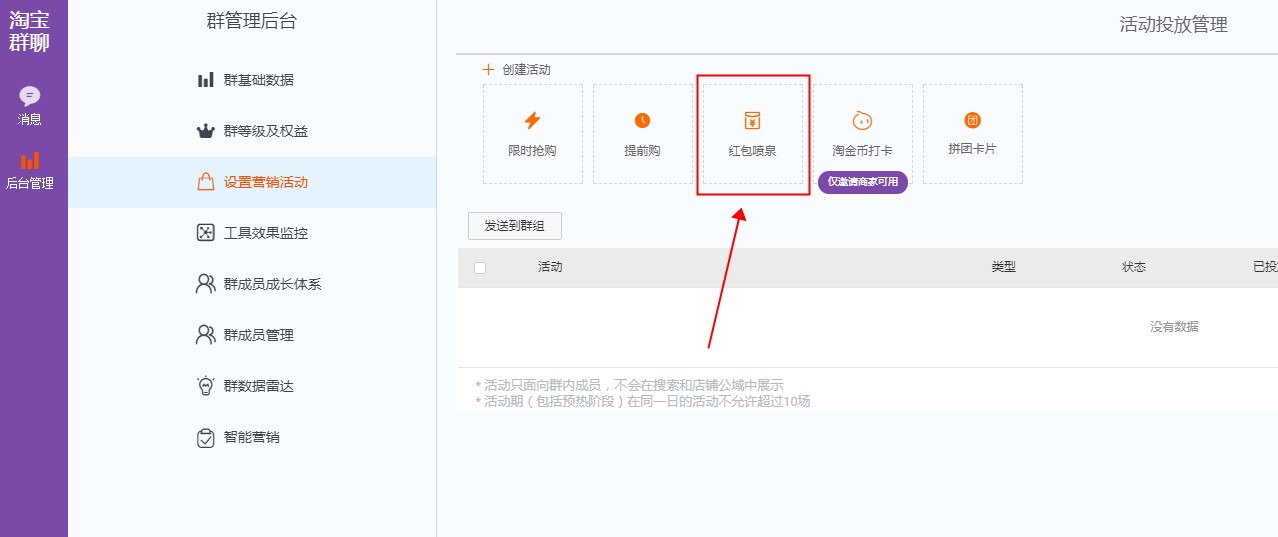Open 群等级及权益 menu item
This screenshot has width=1278, height=537.
tap(252, 131)
